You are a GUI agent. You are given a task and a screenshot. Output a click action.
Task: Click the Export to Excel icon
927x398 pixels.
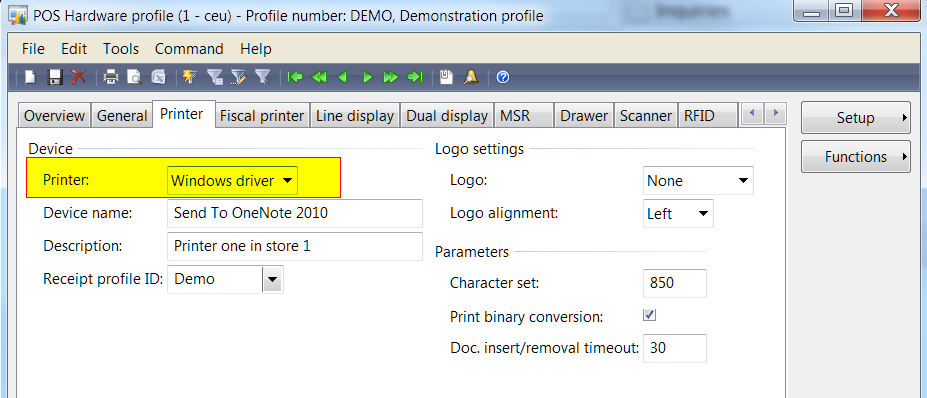tap(158, 77)
